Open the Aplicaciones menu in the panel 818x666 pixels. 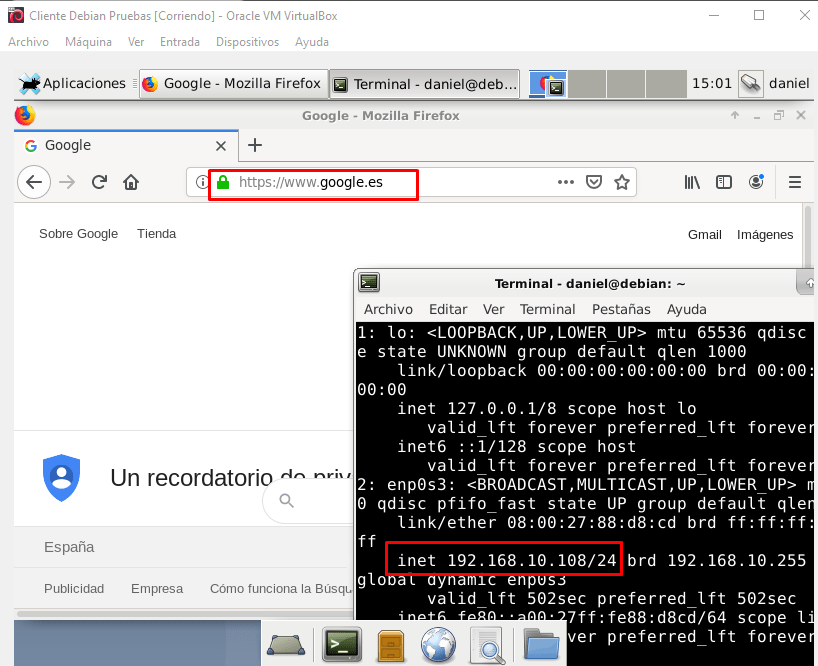point(73,84)
